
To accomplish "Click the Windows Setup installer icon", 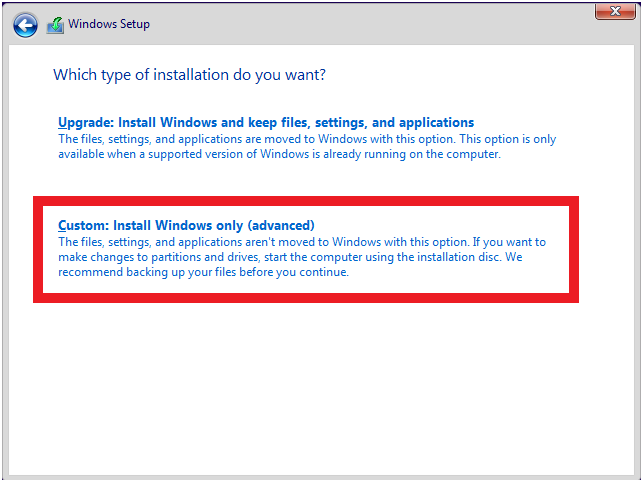I will [55, 25].
